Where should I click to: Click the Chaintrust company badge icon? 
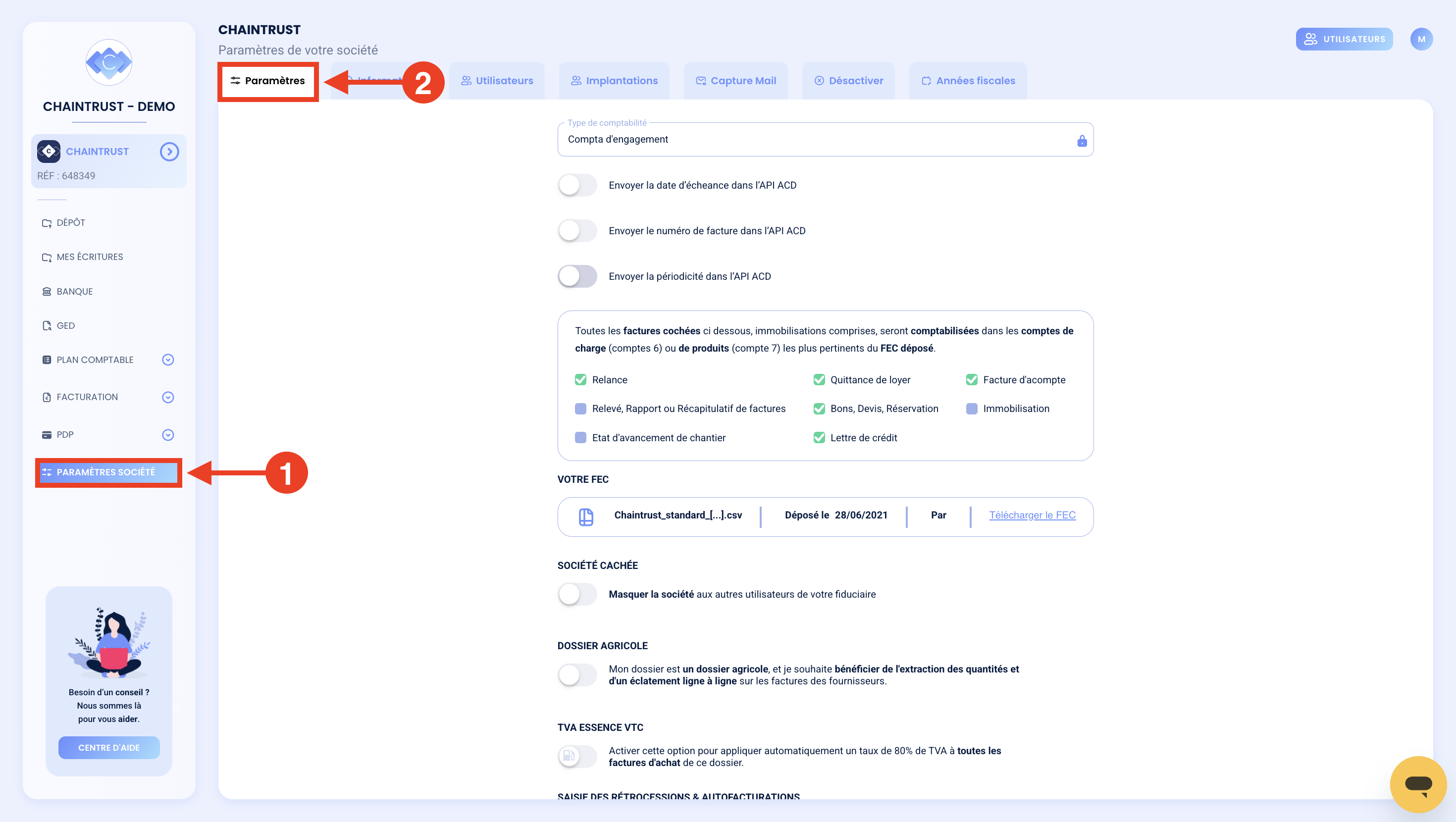click(x=49, y=152)
